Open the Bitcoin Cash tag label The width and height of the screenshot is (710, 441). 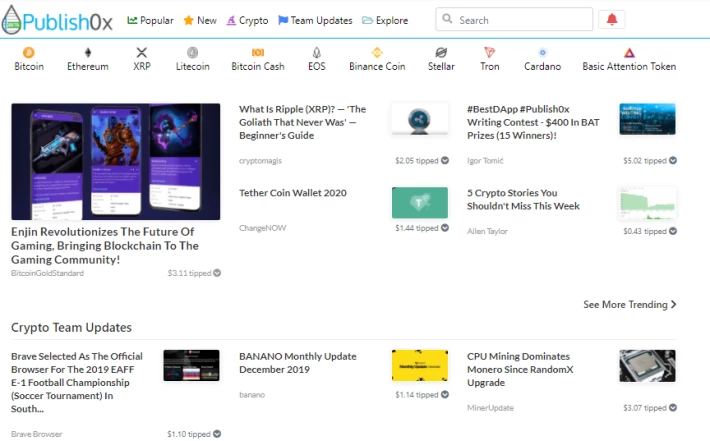(258, 67)
